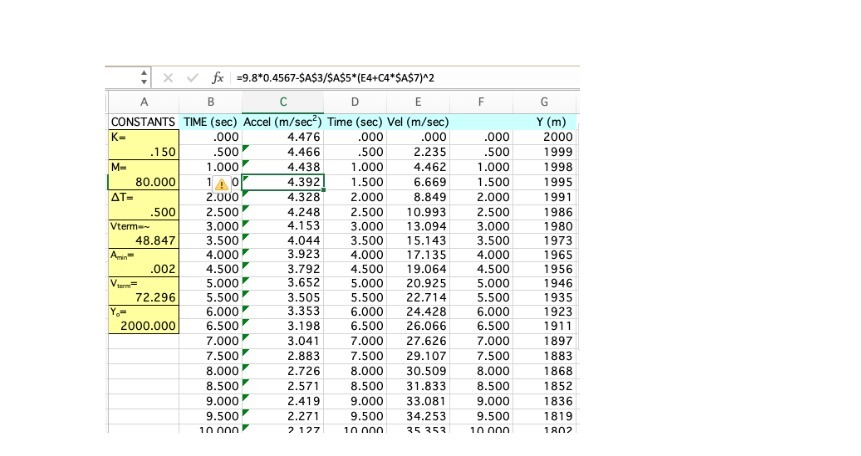Click the confirm checkmark in formula bar
Viewport: 861px width, 456px height.
[x=192, y=78]
